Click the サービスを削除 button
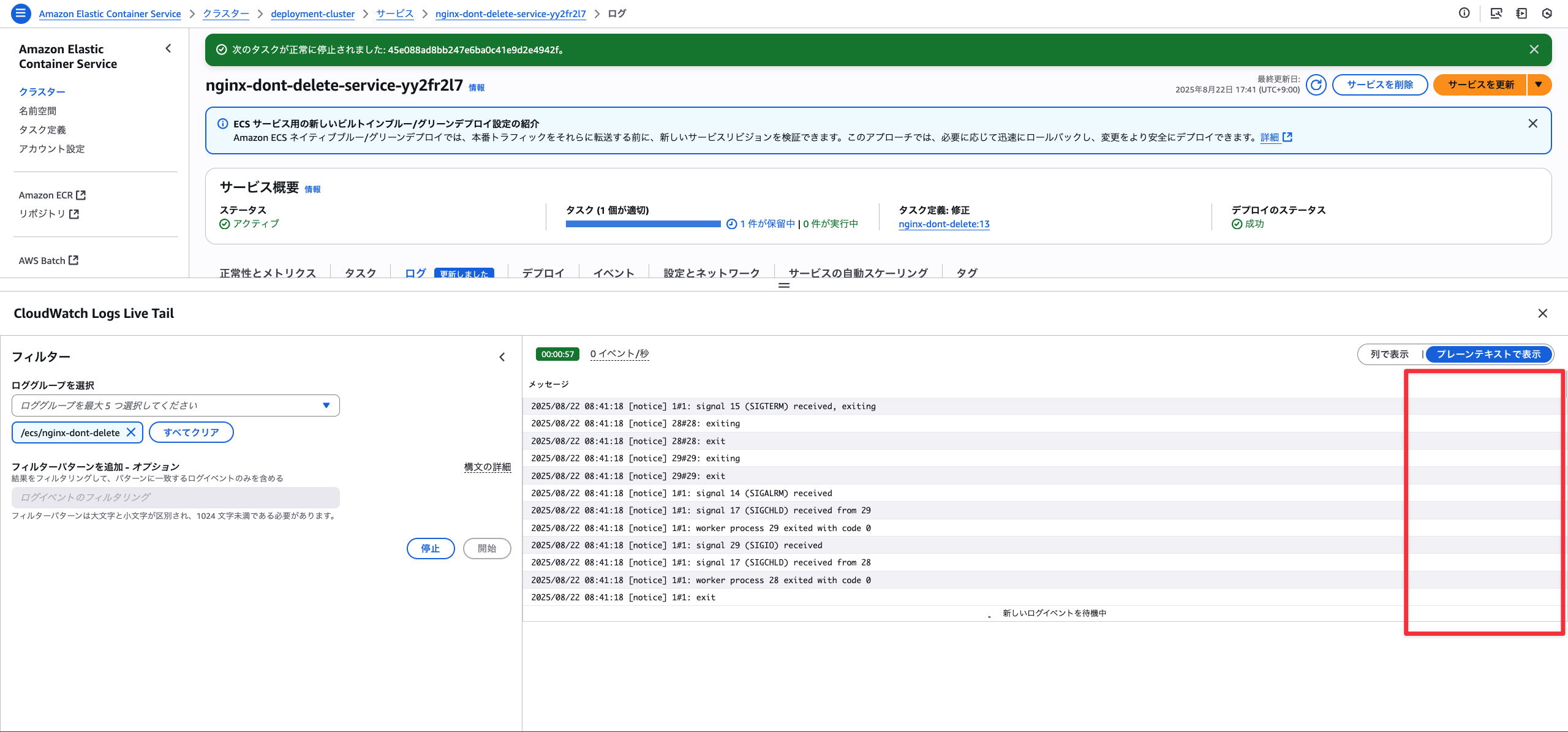Viewport: 1568px width, 732px height. pos(1380,85)
